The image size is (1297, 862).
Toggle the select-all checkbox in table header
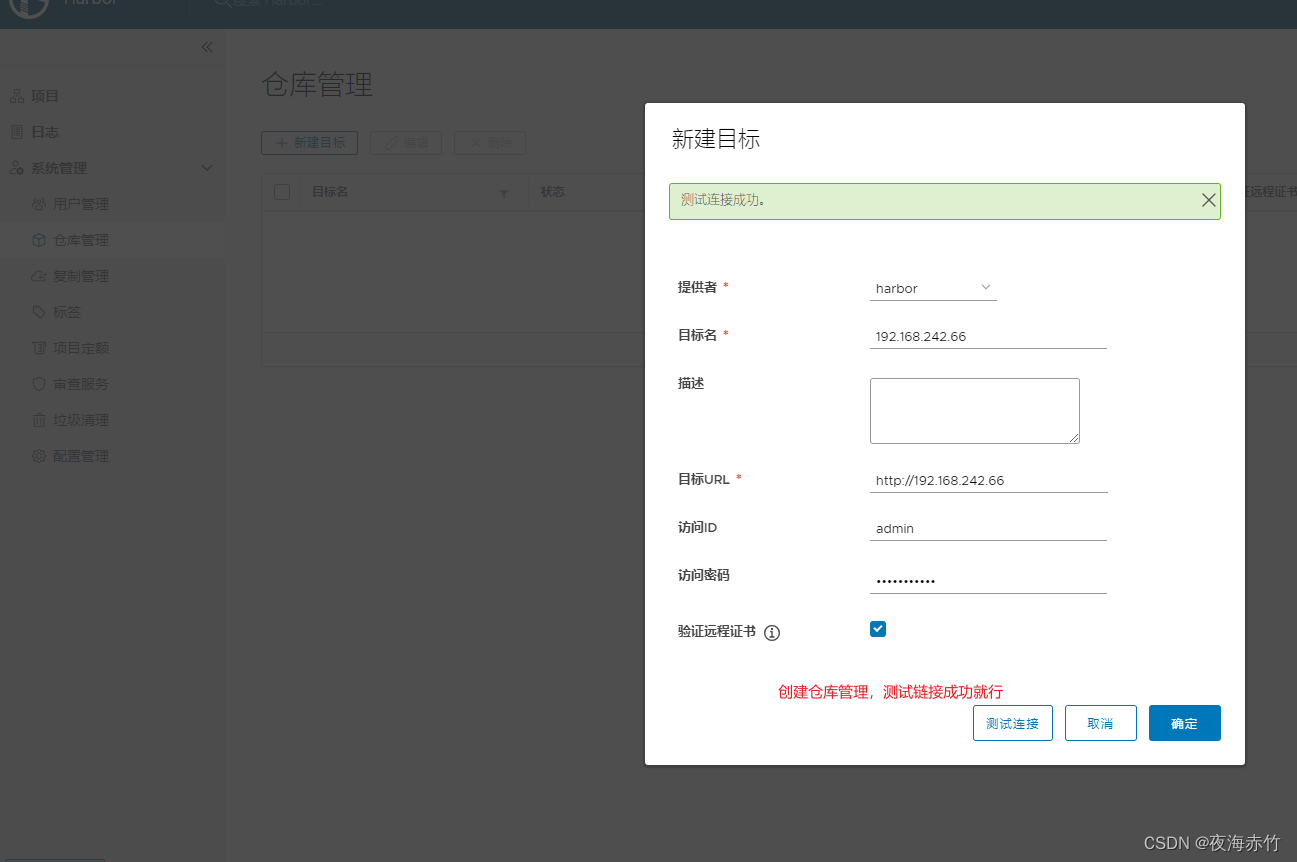pos(282,192)
